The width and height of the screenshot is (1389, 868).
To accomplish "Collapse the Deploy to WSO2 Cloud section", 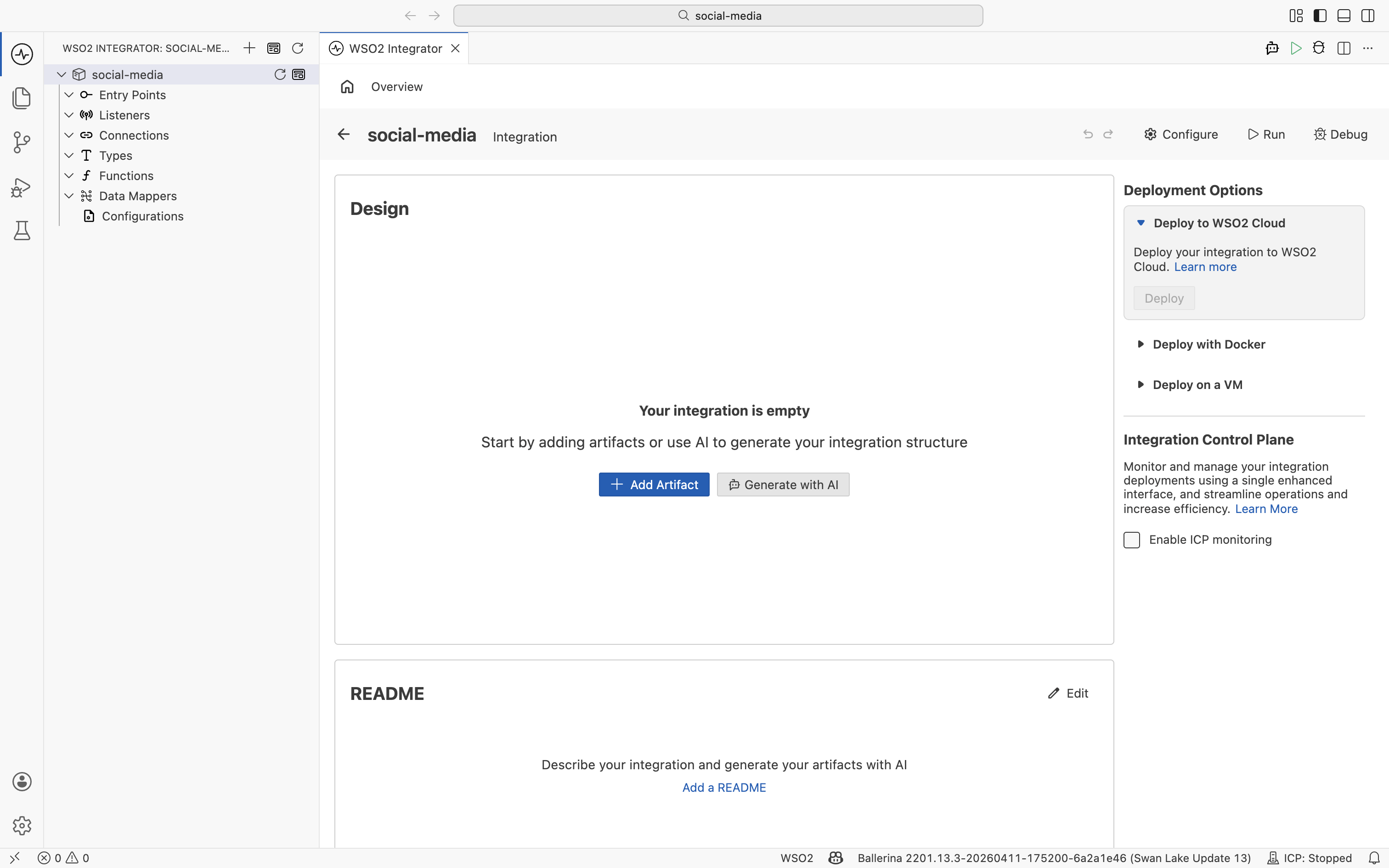I will pyautogui.click(x=1211, y=223).
